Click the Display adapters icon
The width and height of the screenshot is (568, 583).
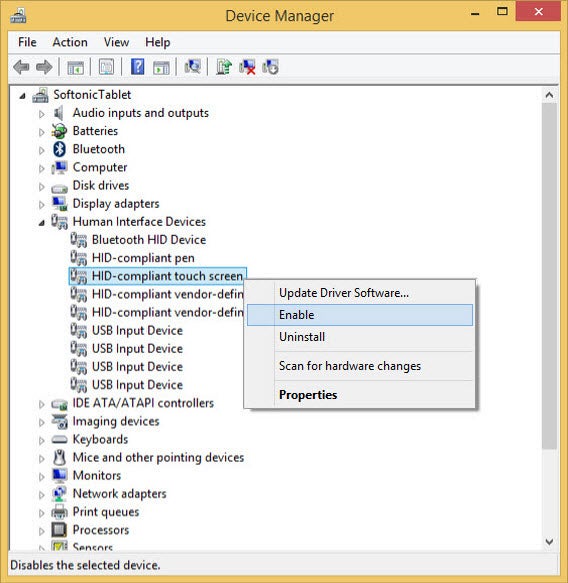tap(59, 204)
